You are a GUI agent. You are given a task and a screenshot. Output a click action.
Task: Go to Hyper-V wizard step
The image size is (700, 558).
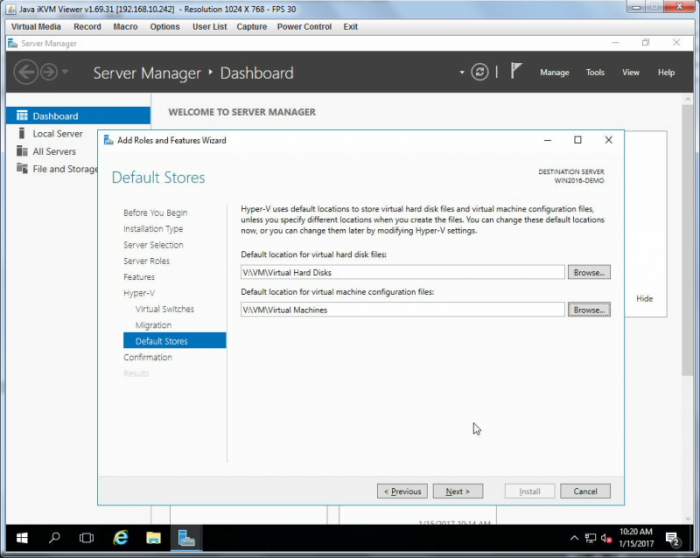pos(139,293)
